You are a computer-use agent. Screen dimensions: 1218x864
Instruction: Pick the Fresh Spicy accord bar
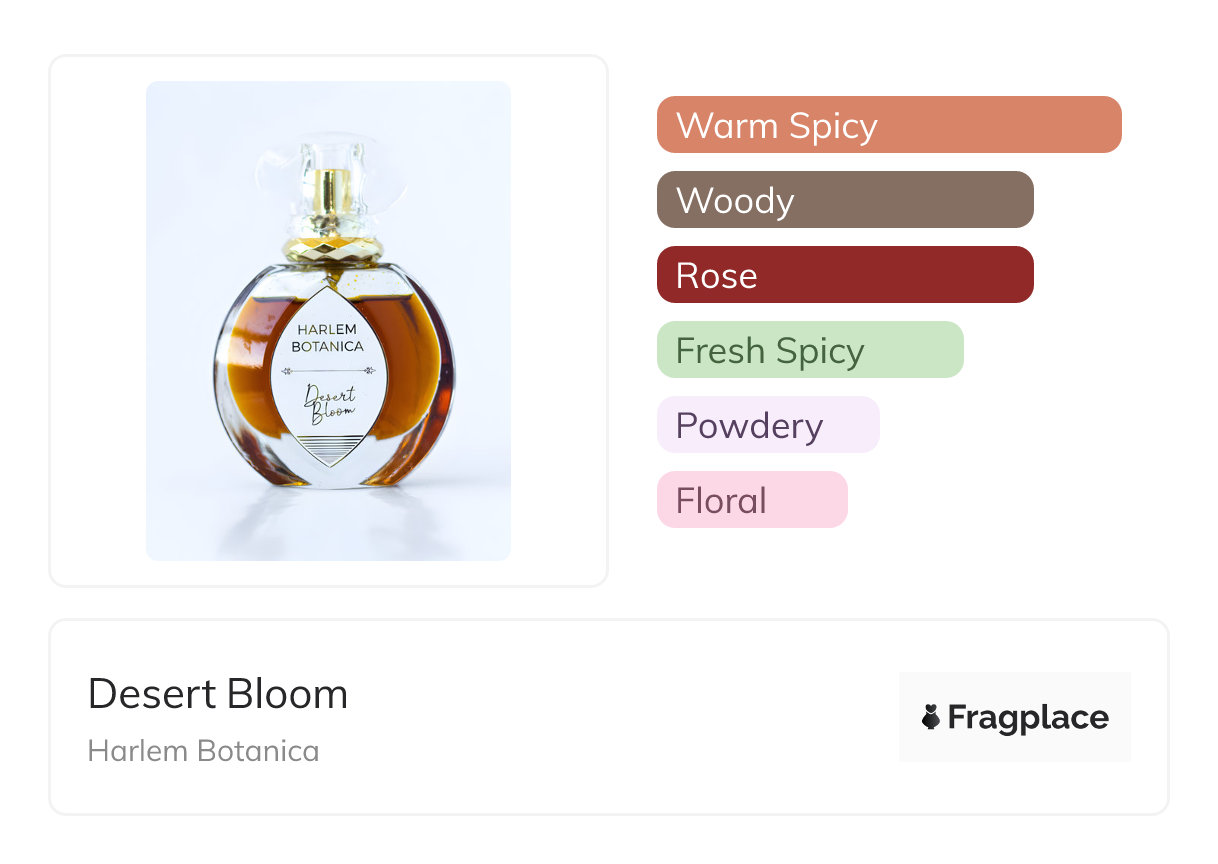(x=809, y=350)
